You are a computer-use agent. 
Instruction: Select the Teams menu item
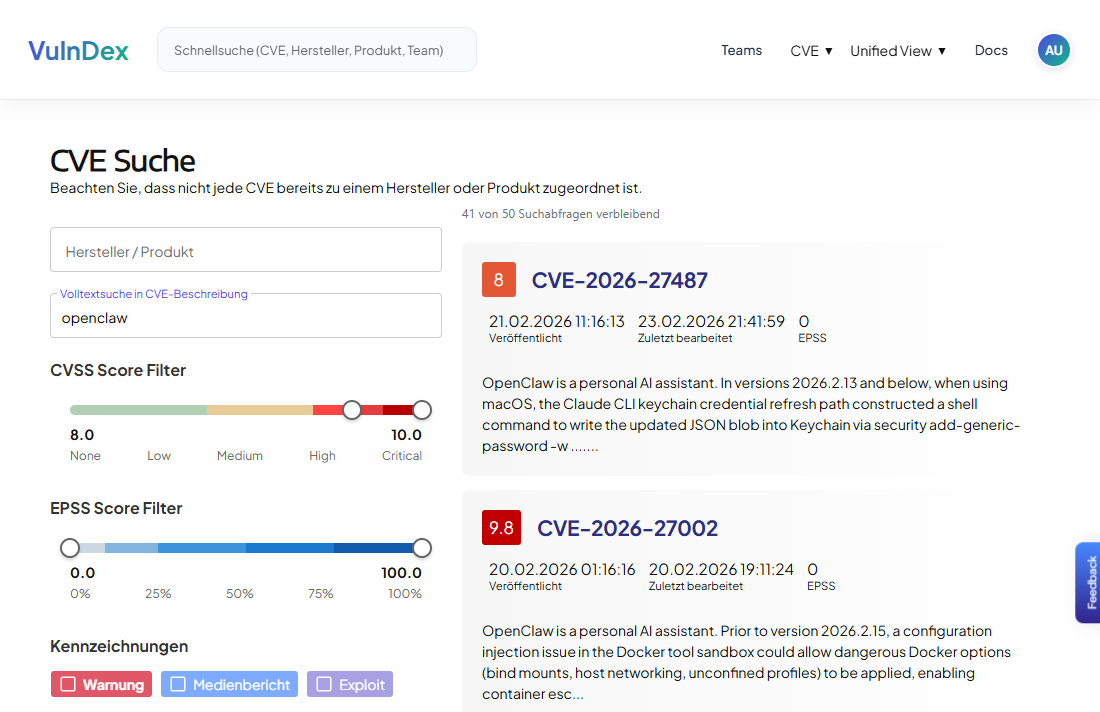[x=741, y=50]
